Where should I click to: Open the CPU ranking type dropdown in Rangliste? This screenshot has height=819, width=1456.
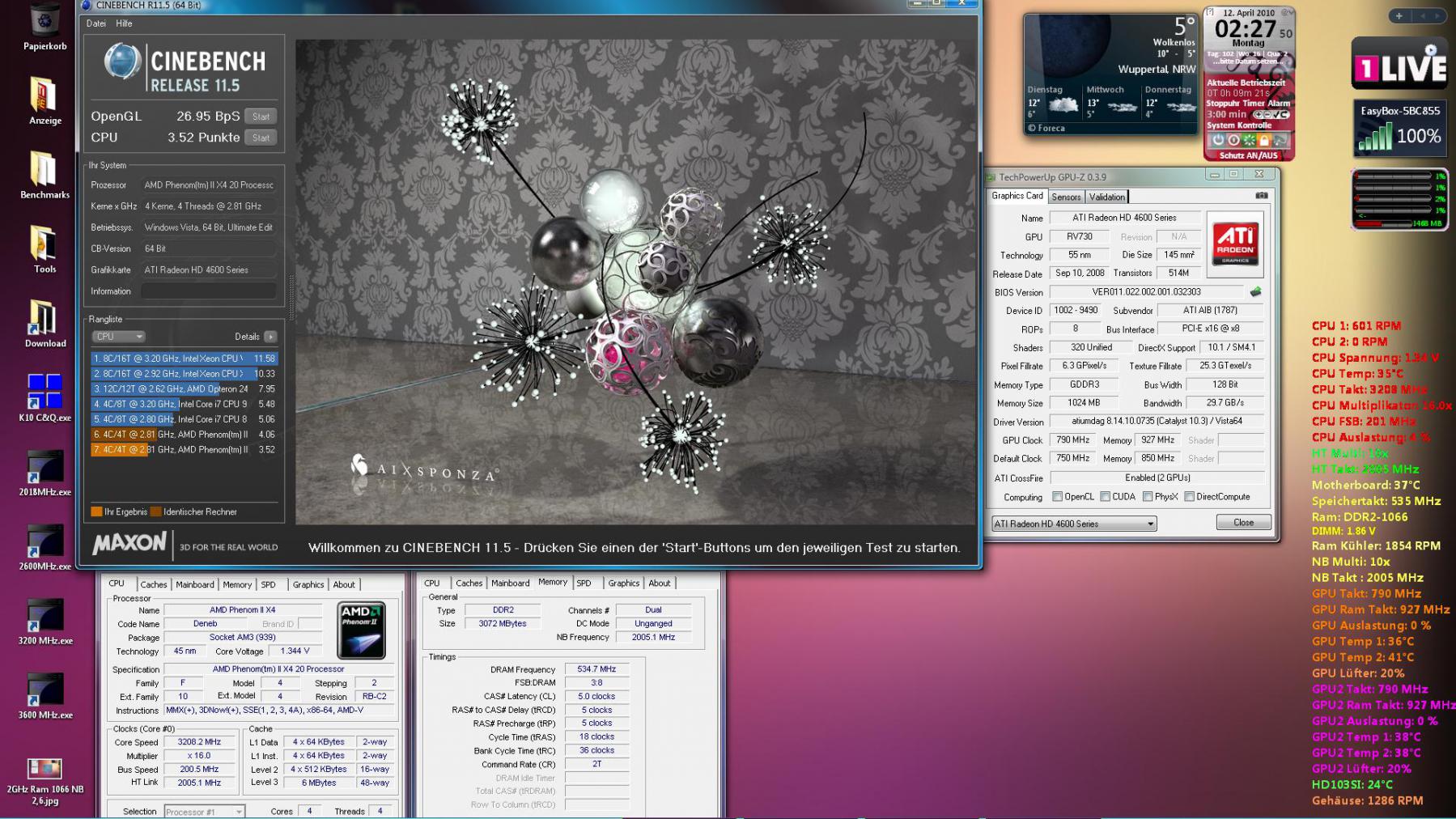pos(118,337)
